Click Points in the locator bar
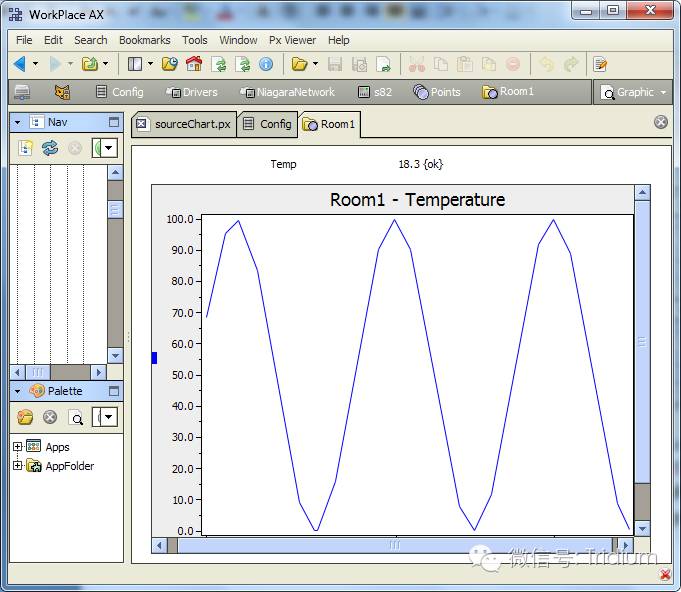 coord(436,92)
